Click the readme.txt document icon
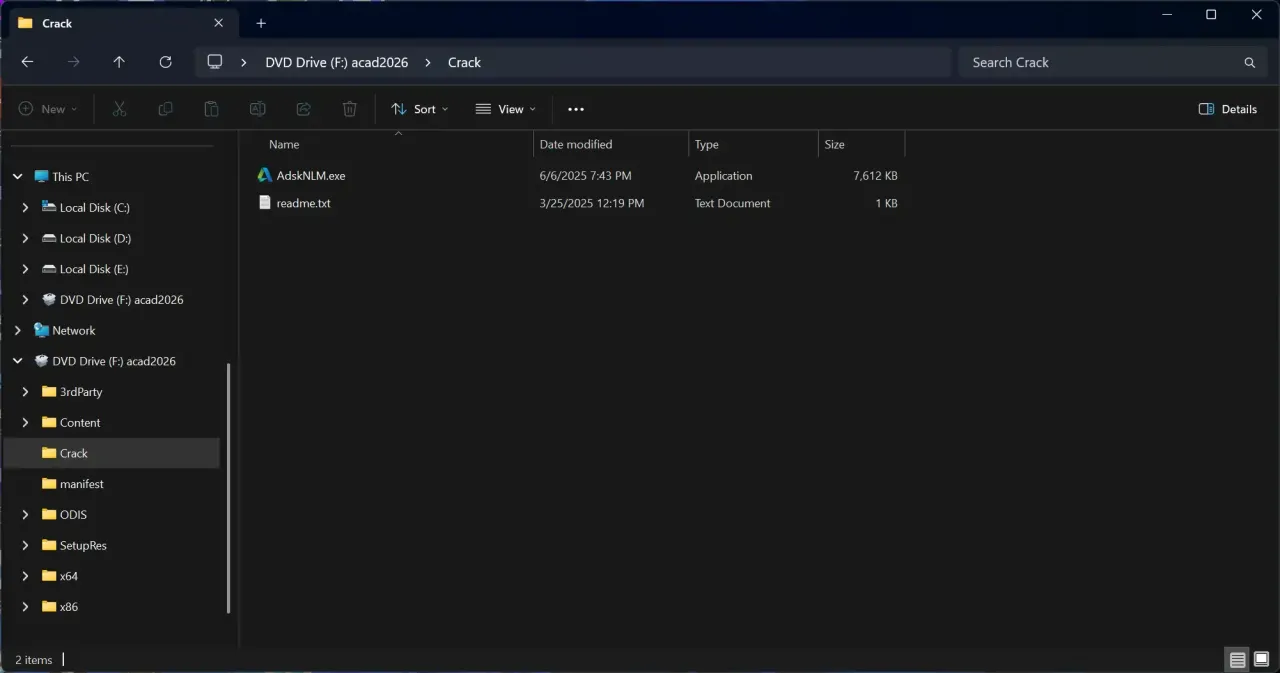The height and width of the screenshot is (673, 1280). click(x=265, y=203)
